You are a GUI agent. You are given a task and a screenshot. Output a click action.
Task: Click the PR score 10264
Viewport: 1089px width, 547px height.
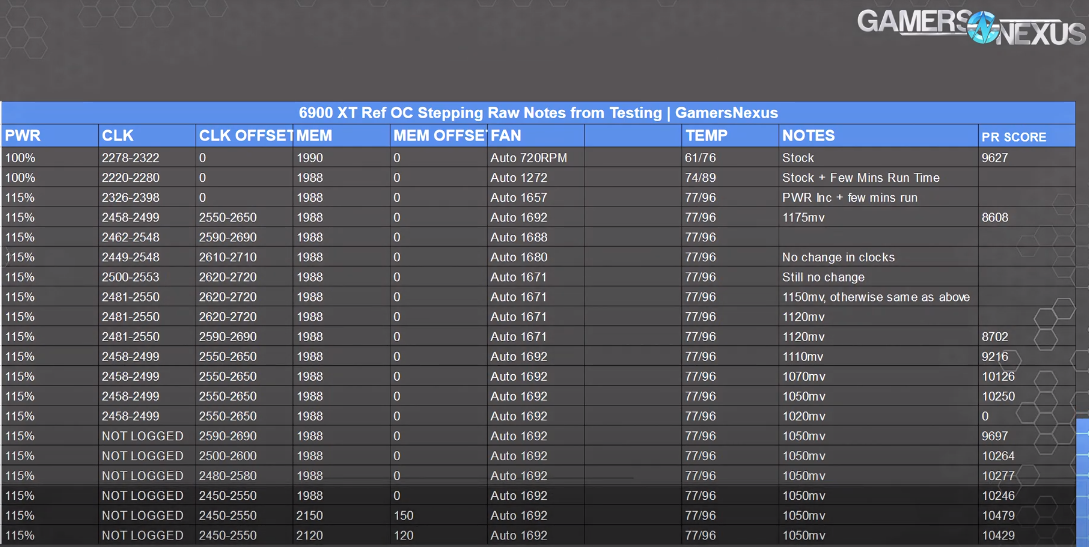tap(998, 456)
